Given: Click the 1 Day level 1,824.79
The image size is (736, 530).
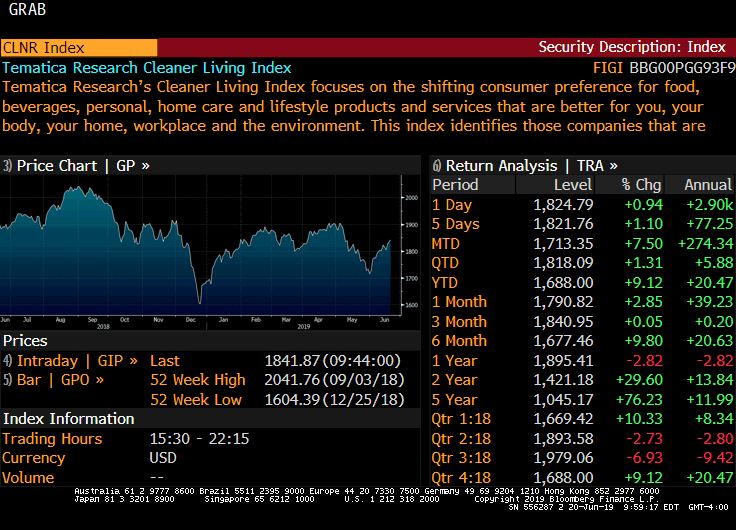Looking at the screenshot, I should click(563, 205).
